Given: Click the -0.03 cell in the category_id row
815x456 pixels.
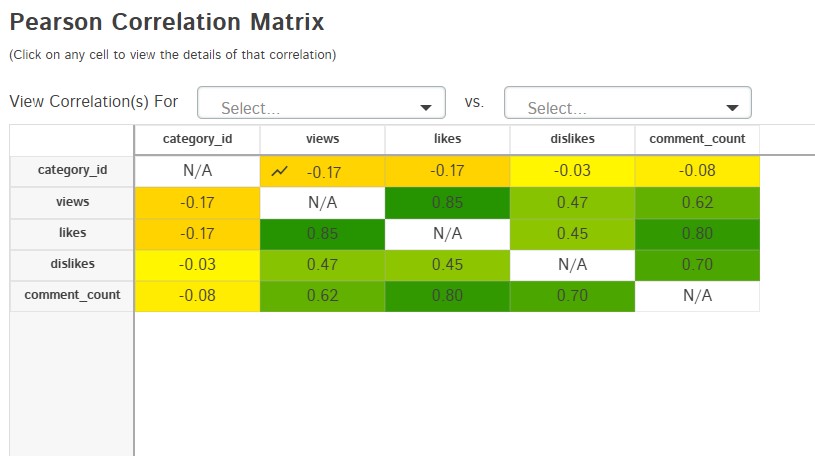Looking at the screenshot, I should pos(572,171).
